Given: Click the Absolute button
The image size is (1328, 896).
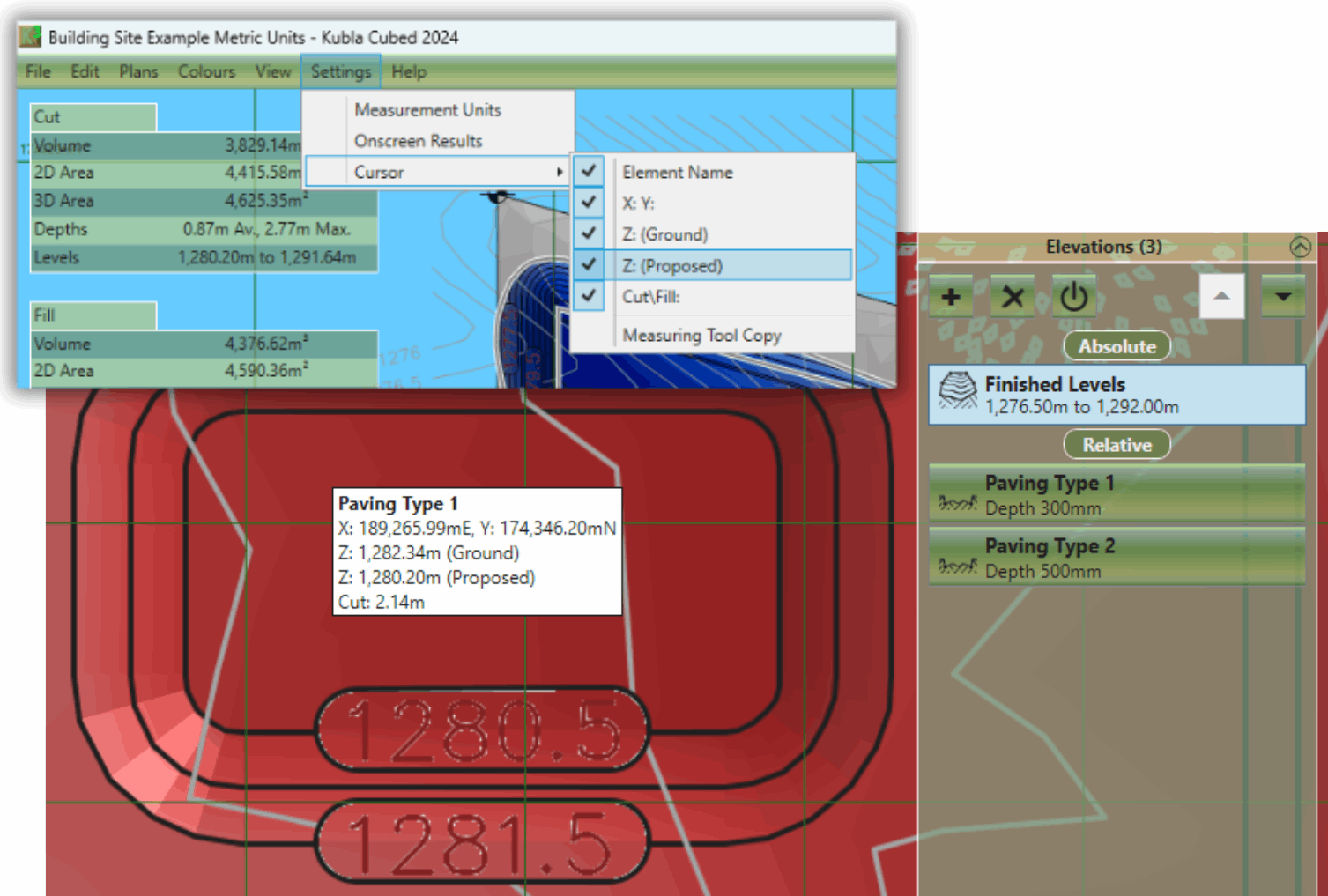Looking at the screenshot, I should [x=1117, y=346].
